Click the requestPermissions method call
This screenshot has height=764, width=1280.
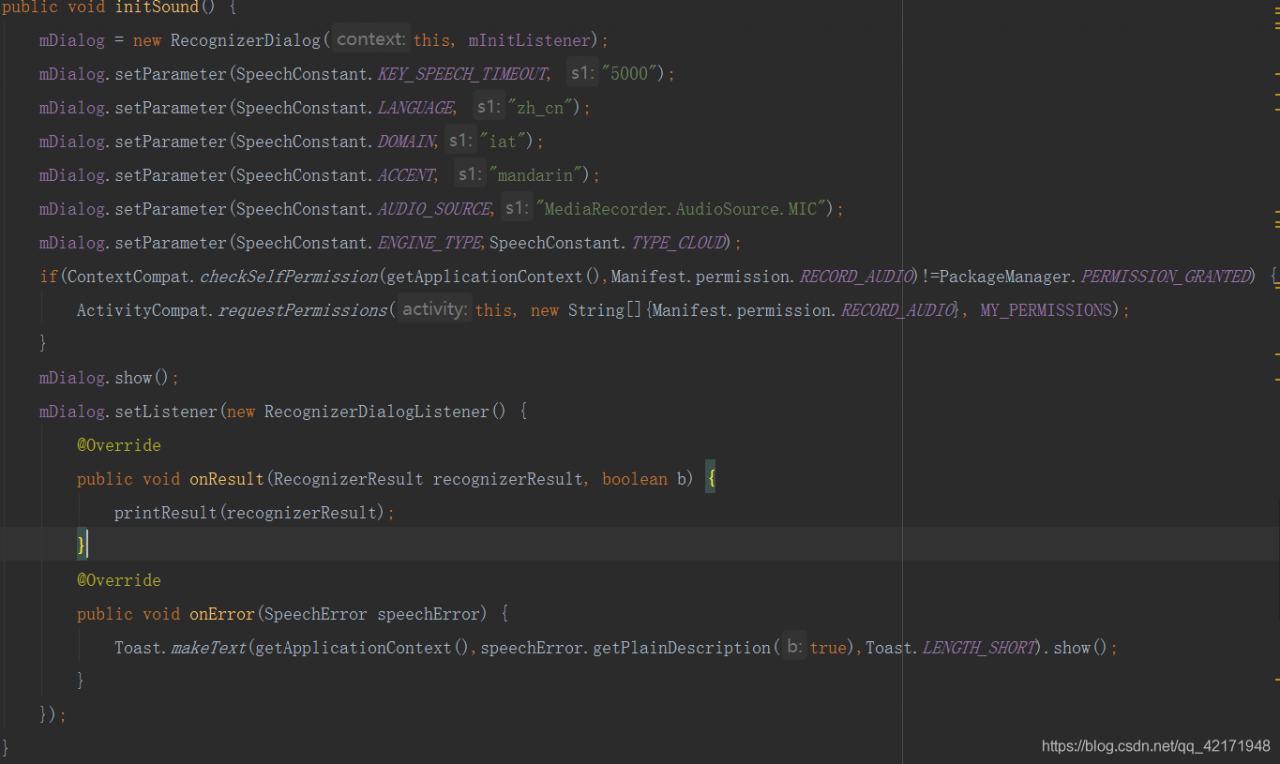point(303,311)
